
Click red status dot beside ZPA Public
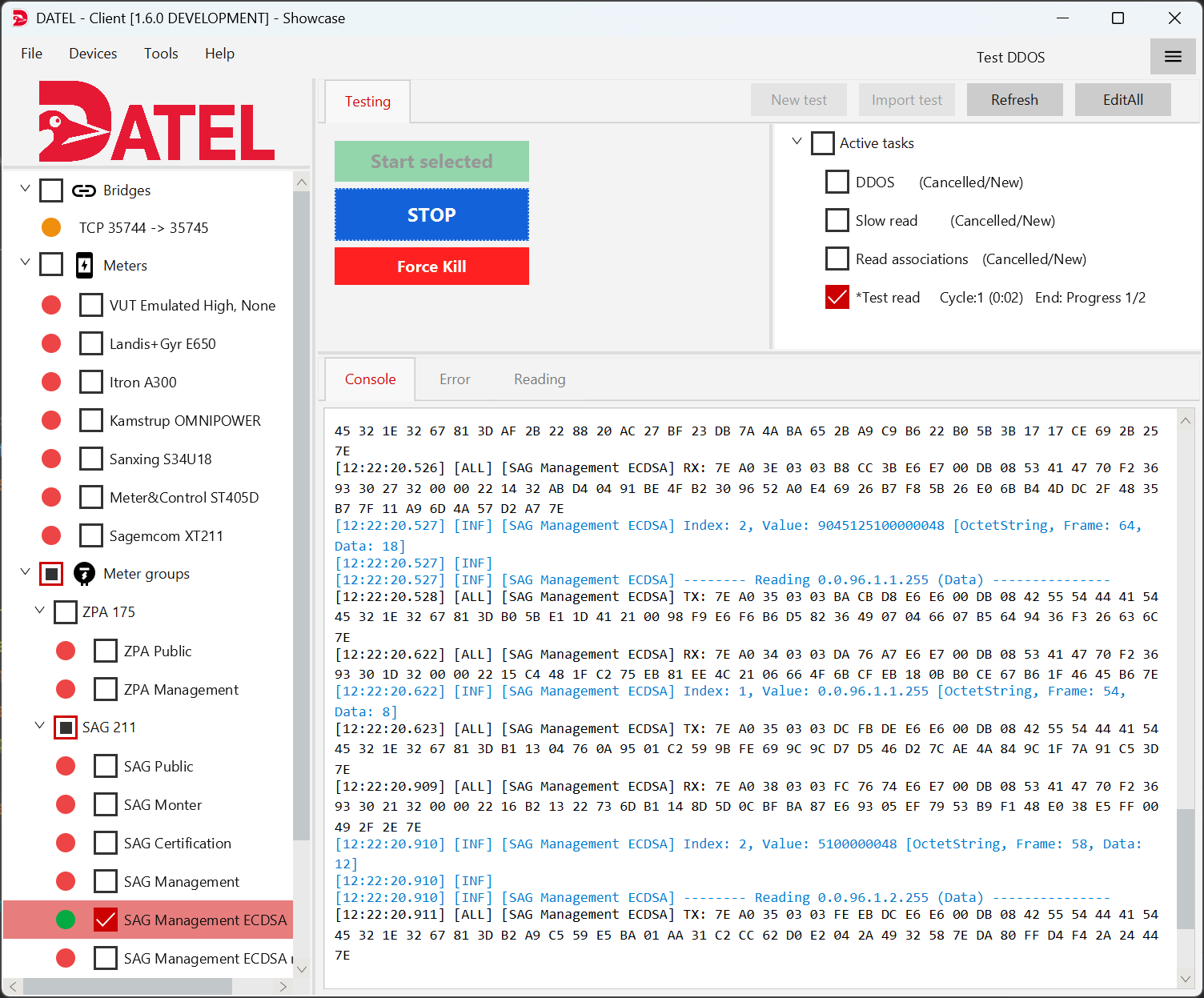coord(66,651)
